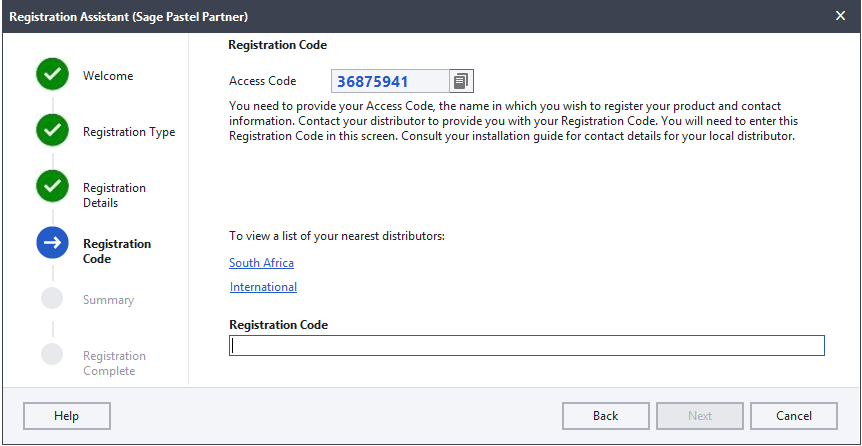This screenshot has height=446, width=862.
Task: Focus the Registration Code input field
Action: (x=527, y=345)
